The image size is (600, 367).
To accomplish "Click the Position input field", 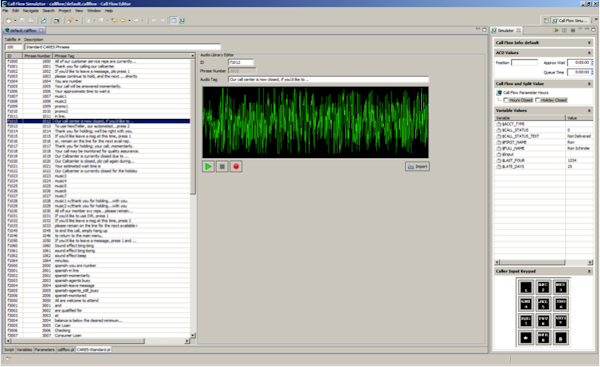I will coord(525,63).
